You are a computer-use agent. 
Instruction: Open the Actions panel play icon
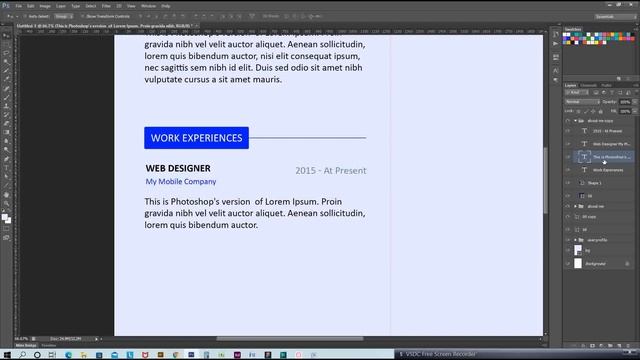pyautogui.click(x=556, y=44)
